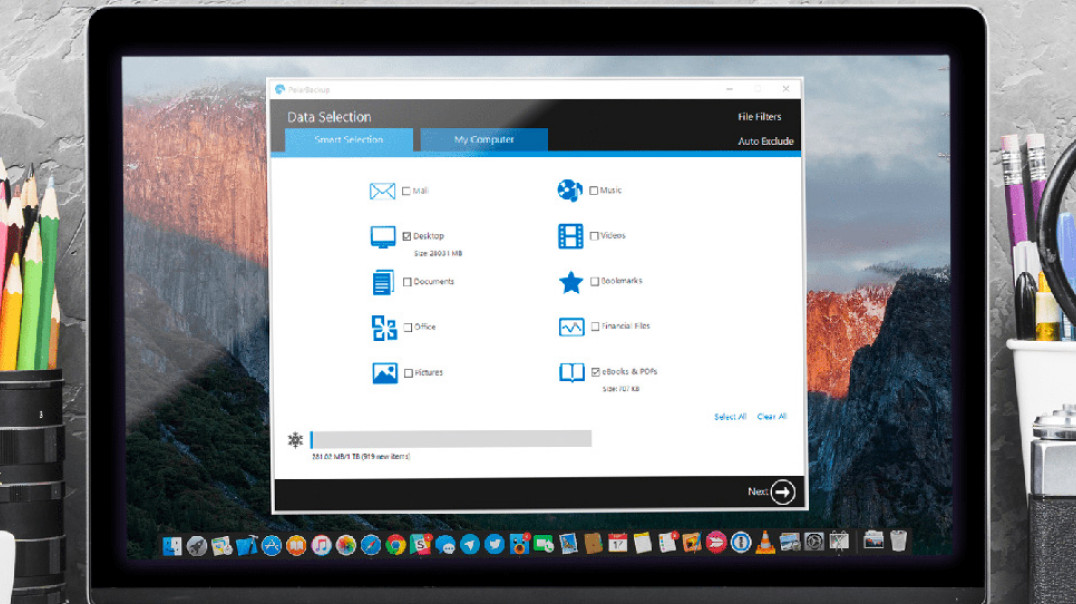This screenshot has height=604, width=1076.
Task: Open VLC cone from the dock
Action: pos(765,543)
